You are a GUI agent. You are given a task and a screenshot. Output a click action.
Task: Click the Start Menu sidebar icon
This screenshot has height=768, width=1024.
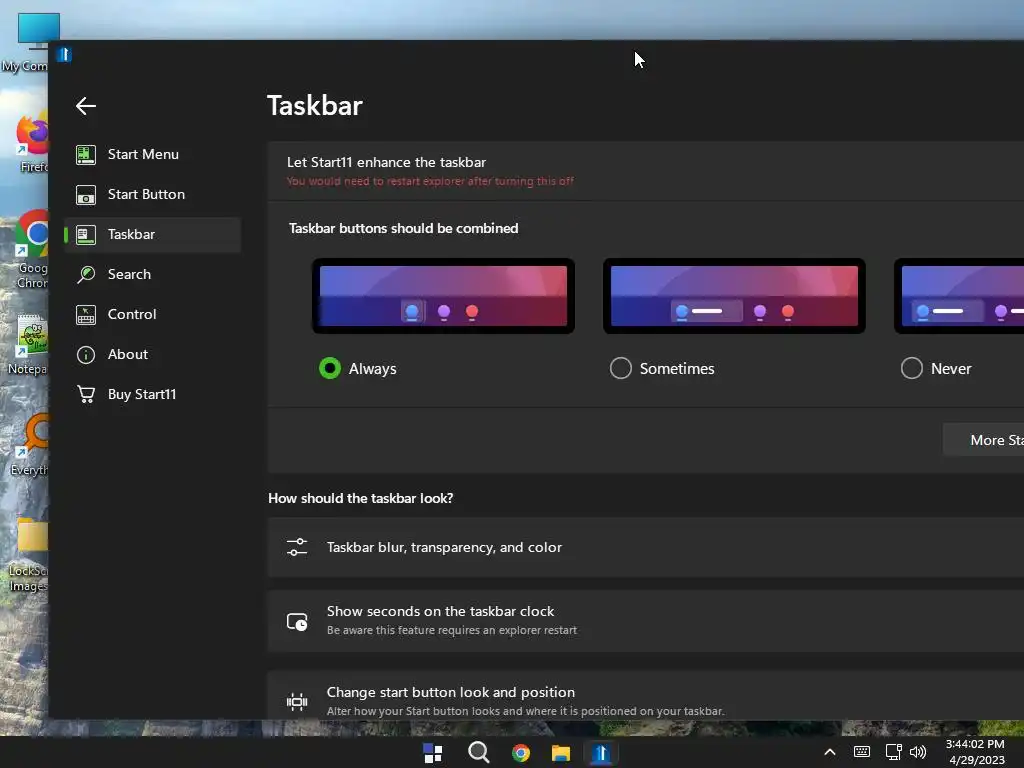tap(86, 155)
